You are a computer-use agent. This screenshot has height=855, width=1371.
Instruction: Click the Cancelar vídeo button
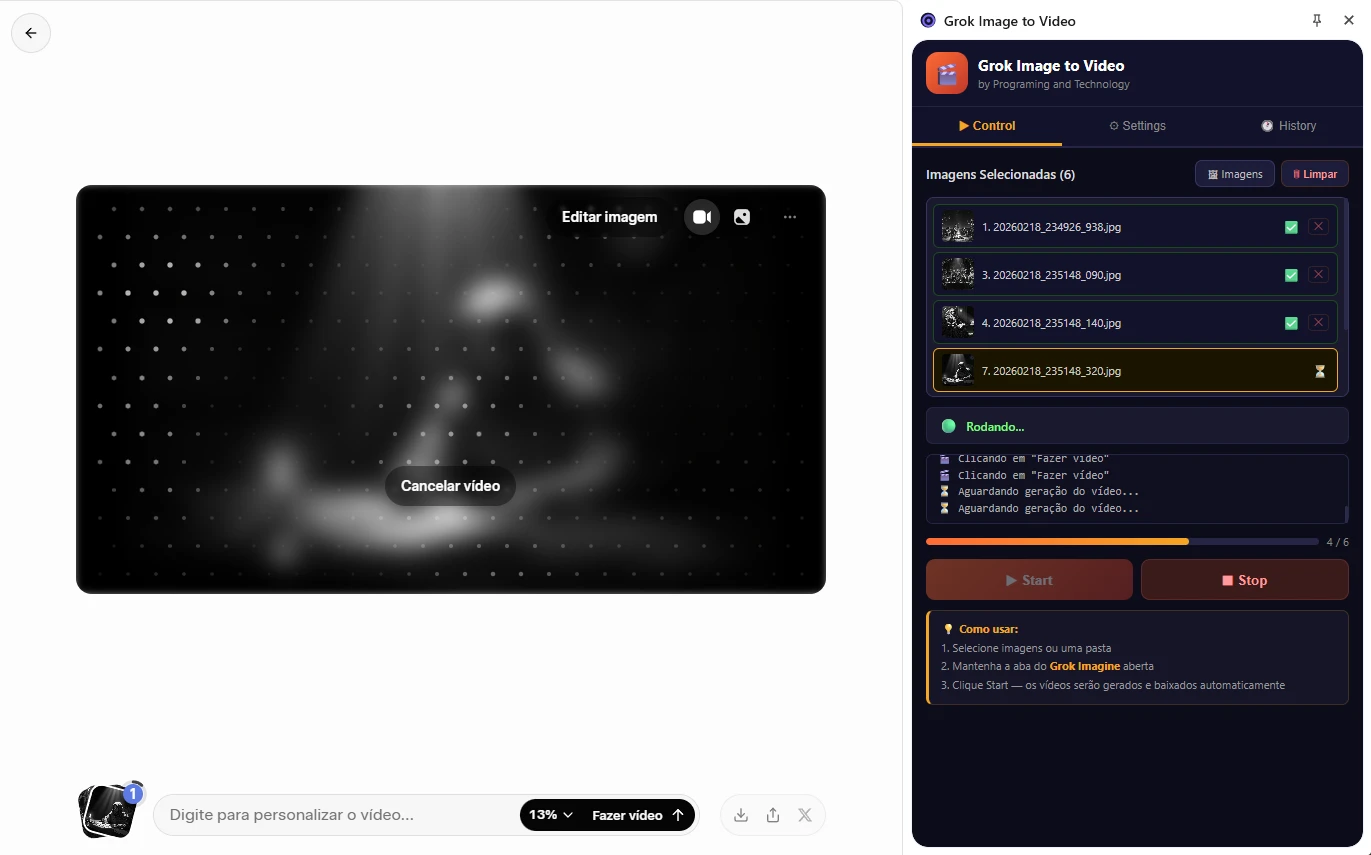450,486
